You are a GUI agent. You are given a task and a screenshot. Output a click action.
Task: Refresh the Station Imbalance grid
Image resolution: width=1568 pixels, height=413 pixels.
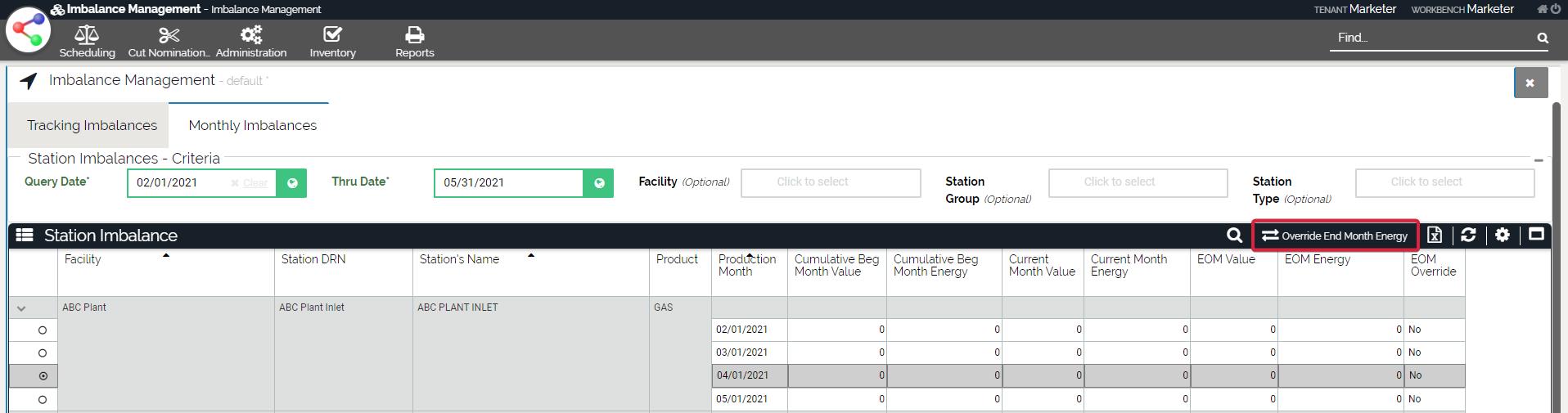[1468, 236]
